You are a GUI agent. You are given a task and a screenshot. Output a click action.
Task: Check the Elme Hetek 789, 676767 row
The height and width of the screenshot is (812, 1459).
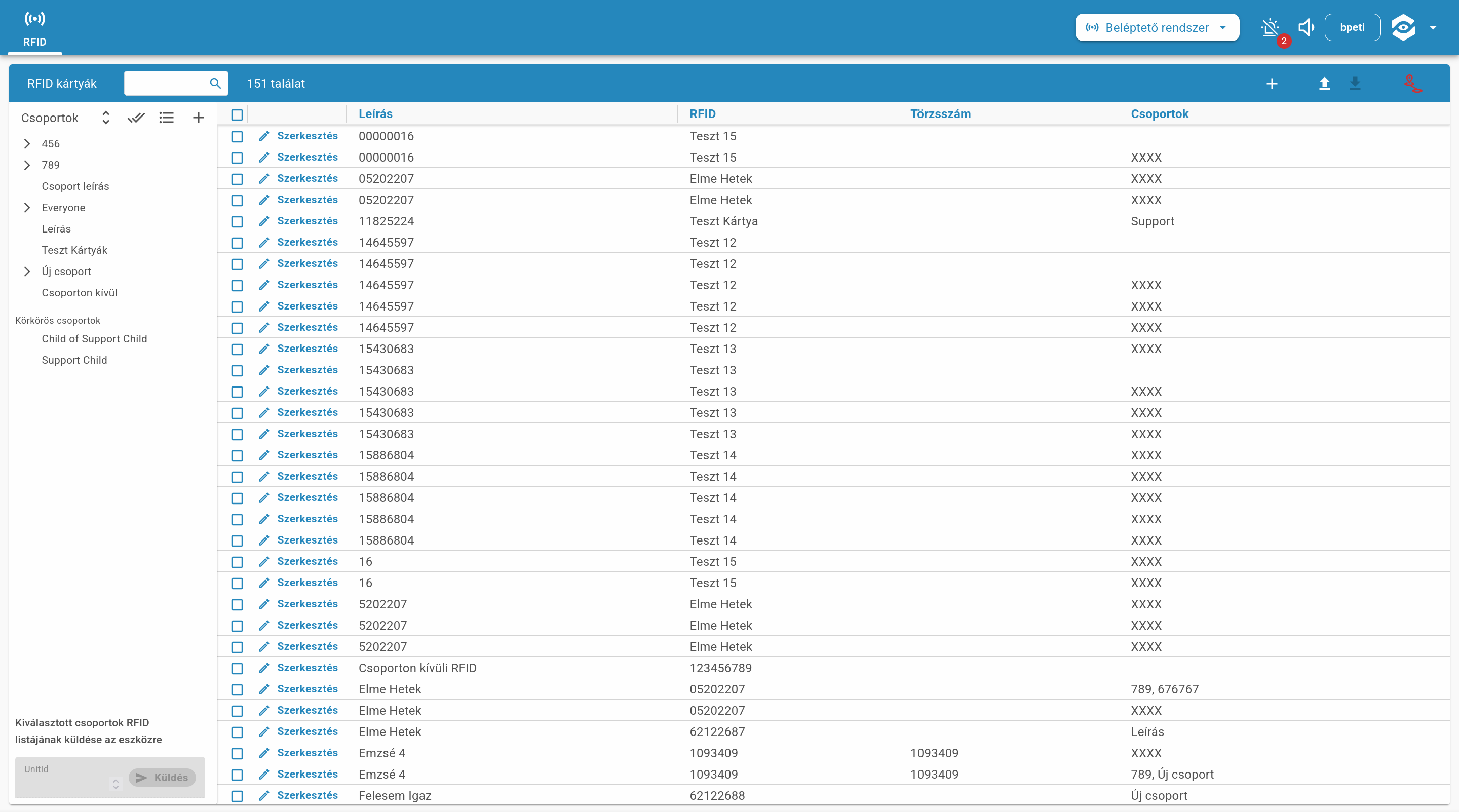point(237,690)
